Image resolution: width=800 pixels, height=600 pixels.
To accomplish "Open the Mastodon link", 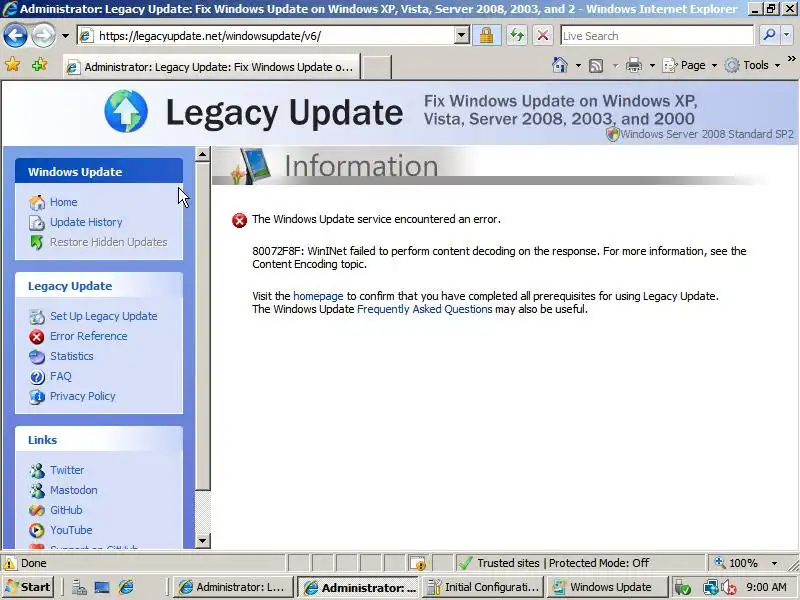I will click(x=73, y=490).
